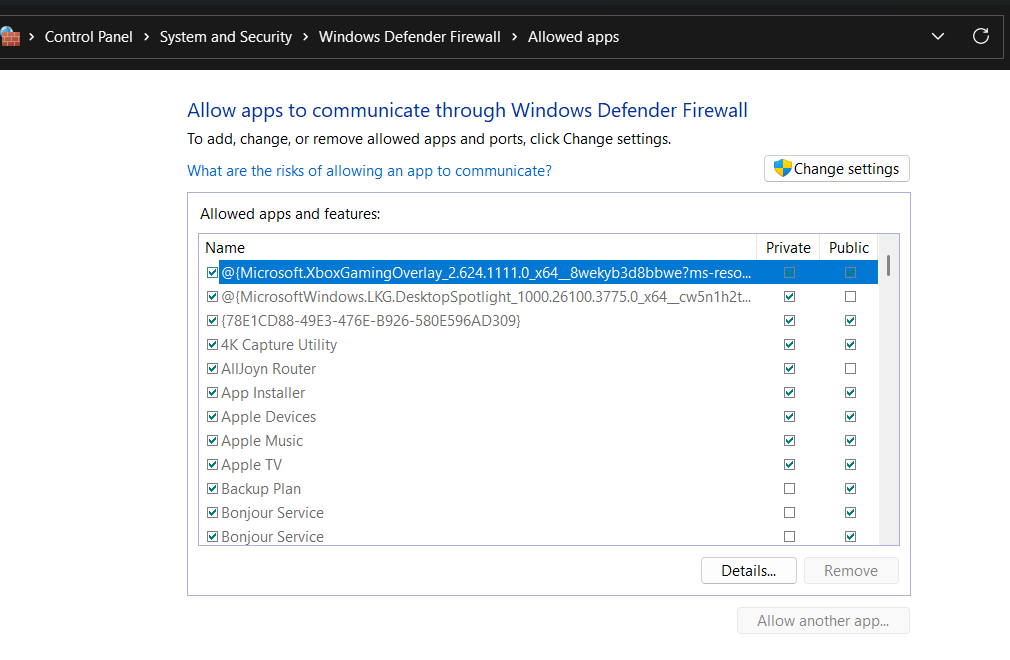Image resolution: width=1010 pixels, height=660 pixels.
Task: Toggle checkbox next to Backup Plan
Action: [x=212, y=489]
